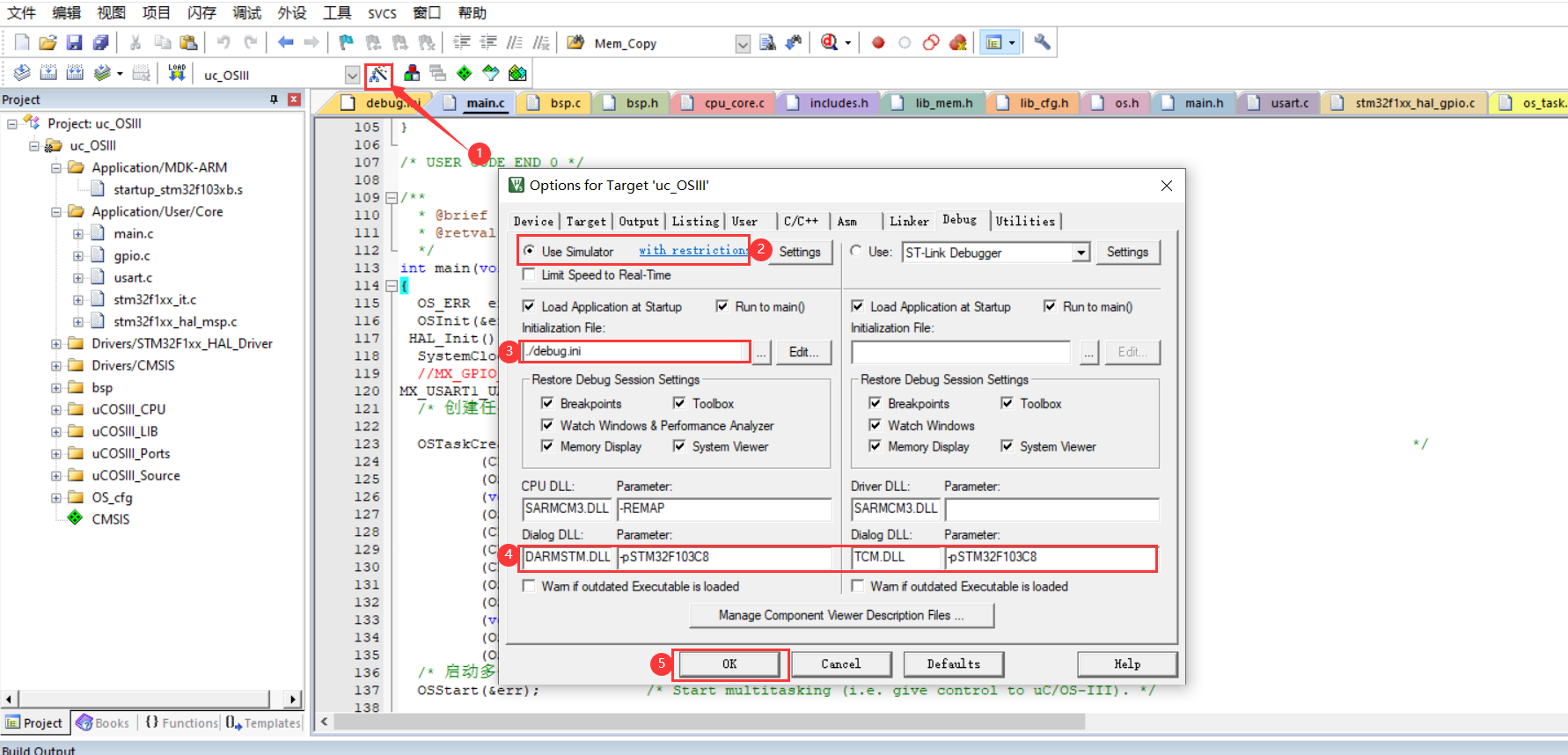Image resolution: width=1568 pixels, height=755 pixels.
Task: Insert a bookmark with the blue flag icon
Action: point(346,42)
